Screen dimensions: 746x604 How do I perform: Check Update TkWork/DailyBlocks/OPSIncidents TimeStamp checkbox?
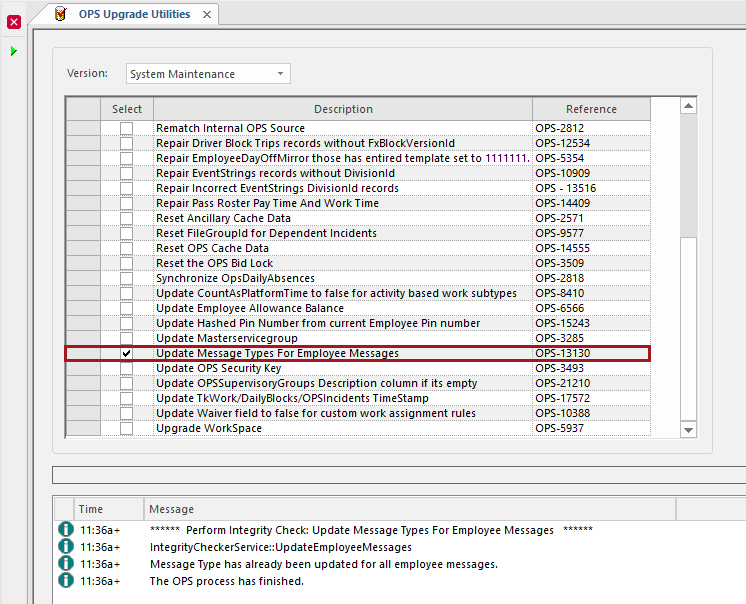point(127,398)
